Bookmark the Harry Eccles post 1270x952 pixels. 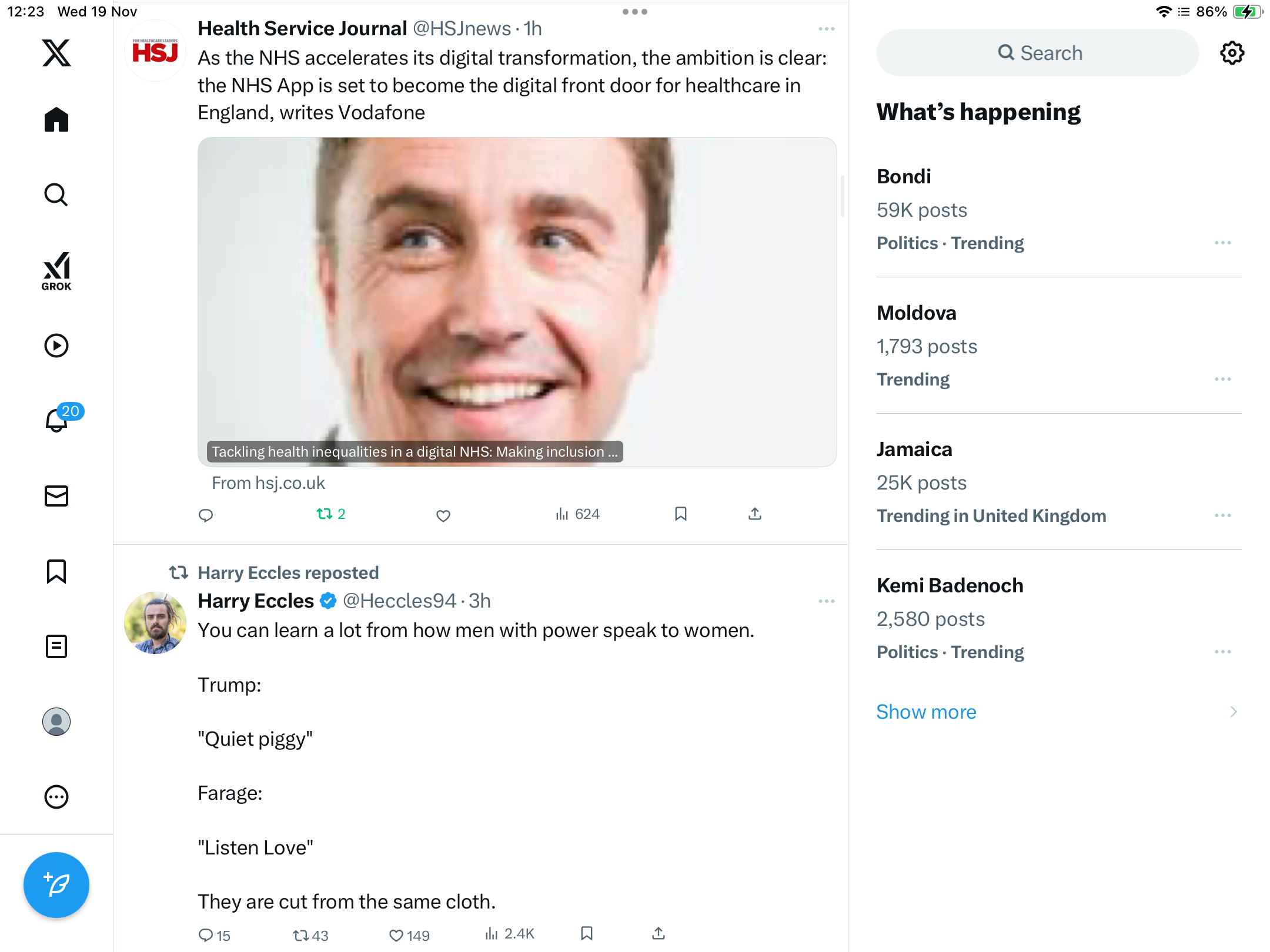coord(586,934)
